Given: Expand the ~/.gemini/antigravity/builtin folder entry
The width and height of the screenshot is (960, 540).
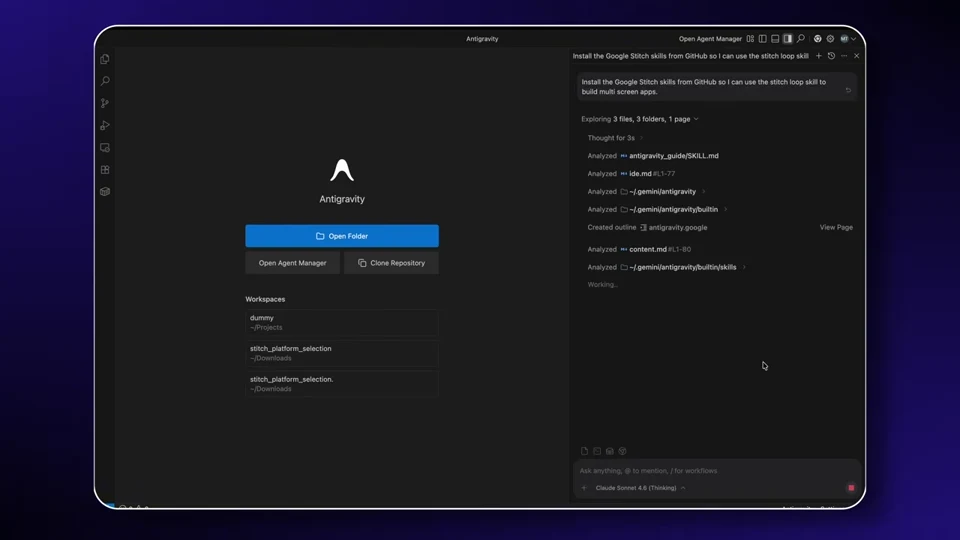Looking at the screenshot, I should [673, 209].
